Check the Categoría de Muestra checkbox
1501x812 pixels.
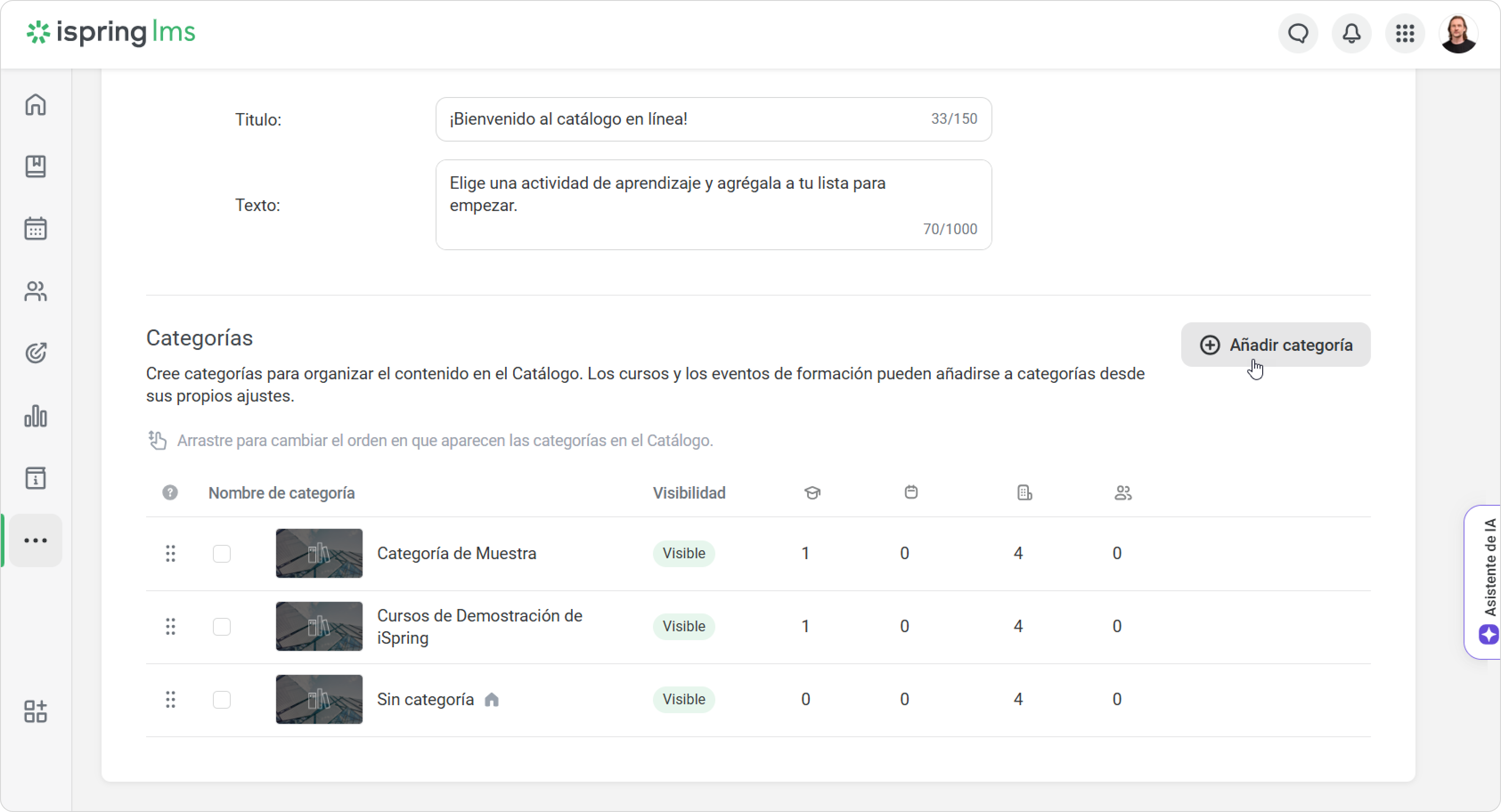pos(221,553)
